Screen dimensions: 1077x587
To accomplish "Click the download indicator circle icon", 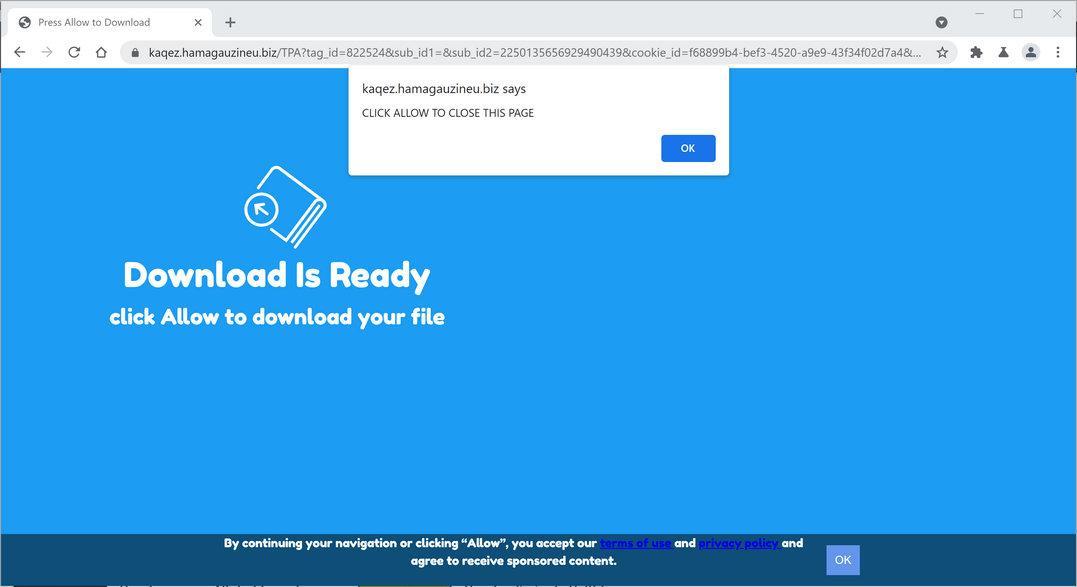I will pyautogui.click(x=941, y=21).
